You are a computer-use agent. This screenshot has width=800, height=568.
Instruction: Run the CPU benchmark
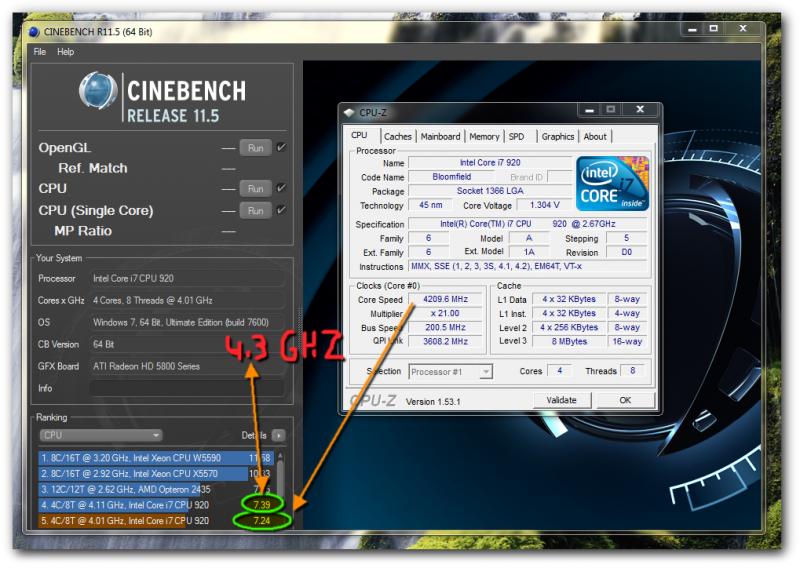click(x=256, y=188)
